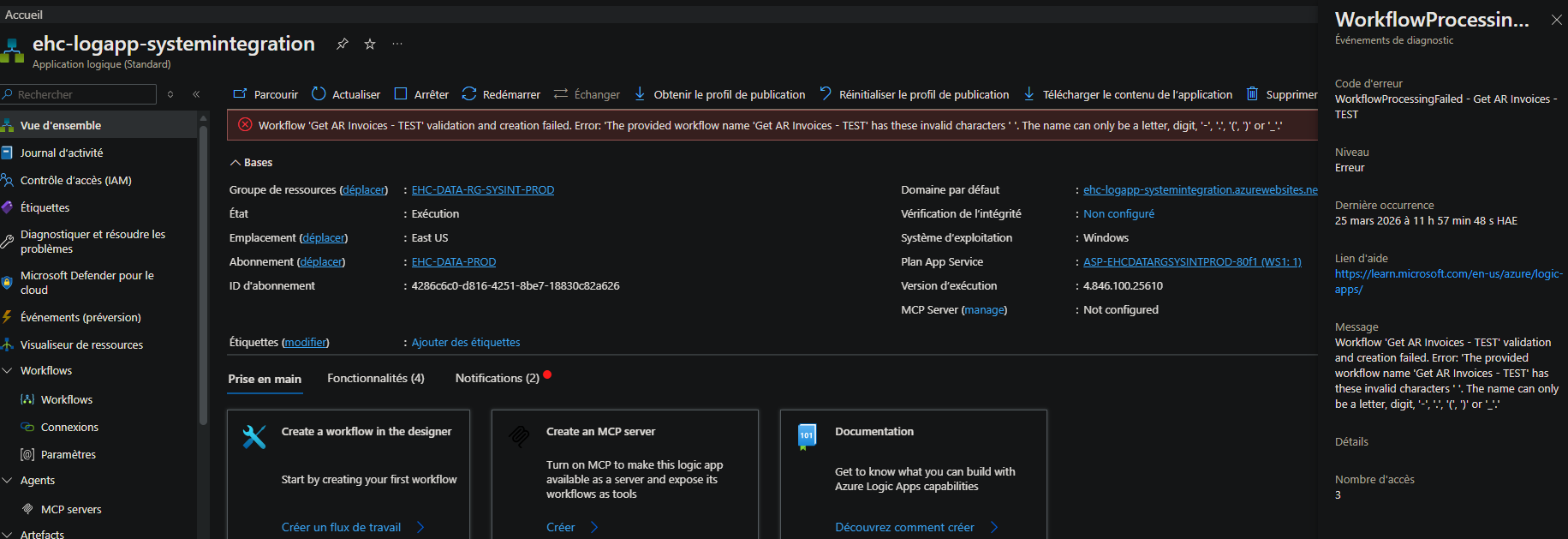The width and height of the screenshot is (1568, 539).
Task: Click Nombre d'accès value 3
Action: tap(1338, 494)
